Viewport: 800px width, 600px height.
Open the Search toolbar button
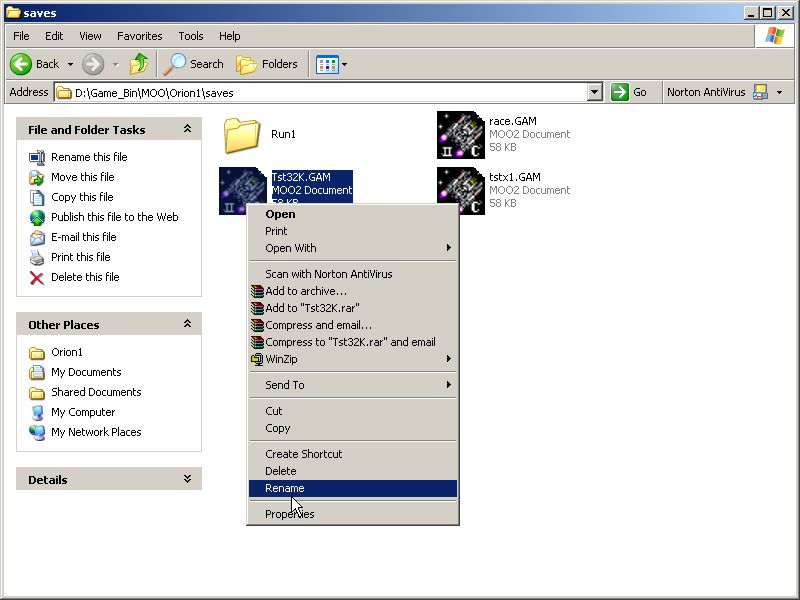click(194, 64)
